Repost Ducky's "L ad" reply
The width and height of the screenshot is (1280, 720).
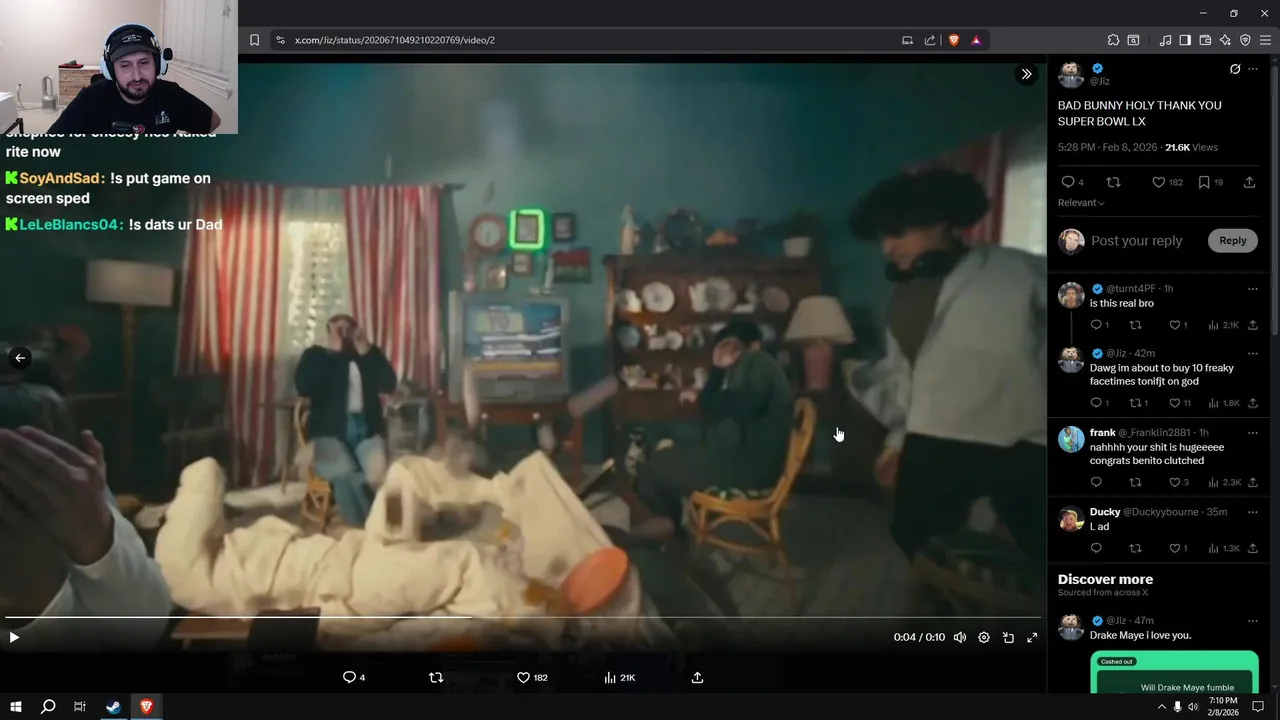click(1135, 548)
